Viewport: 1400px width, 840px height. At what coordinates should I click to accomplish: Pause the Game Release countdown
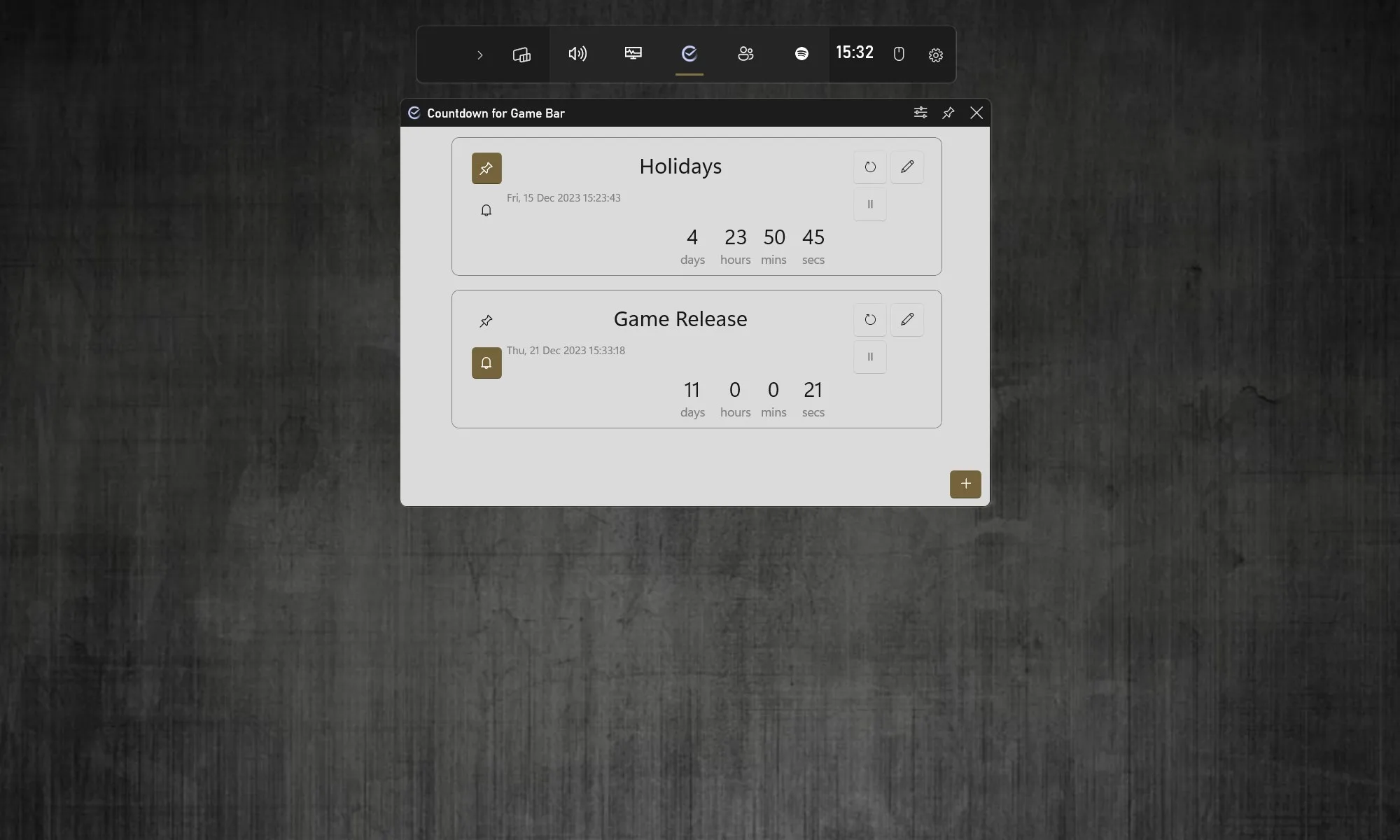pyautogui.click(x=870, y=357)
